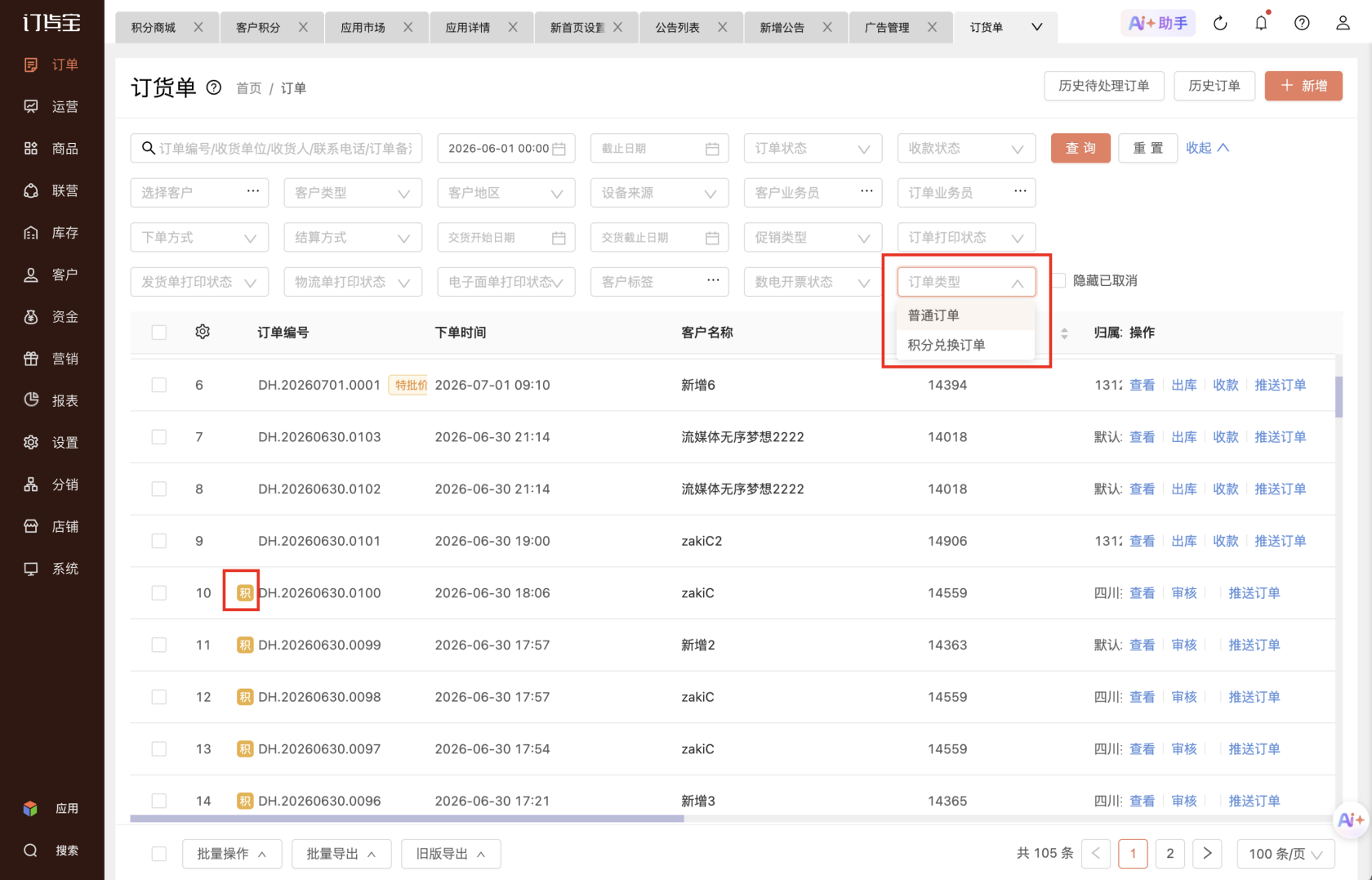Open 系统 monitor icon in the sidebar

point(31,569)
